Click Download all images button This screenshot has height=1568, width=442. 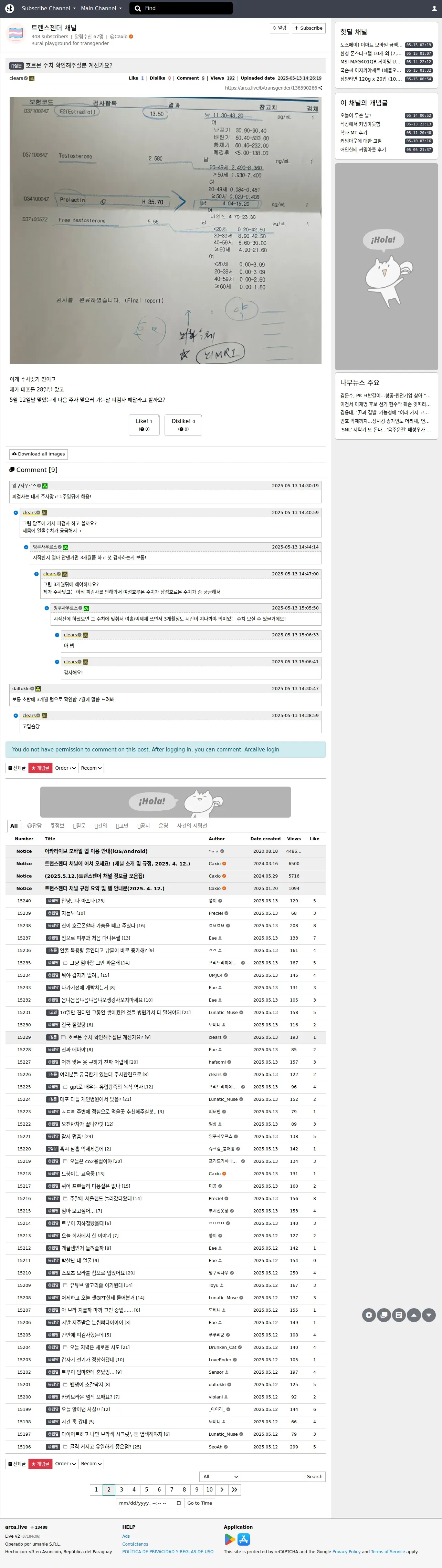[38, 454]
